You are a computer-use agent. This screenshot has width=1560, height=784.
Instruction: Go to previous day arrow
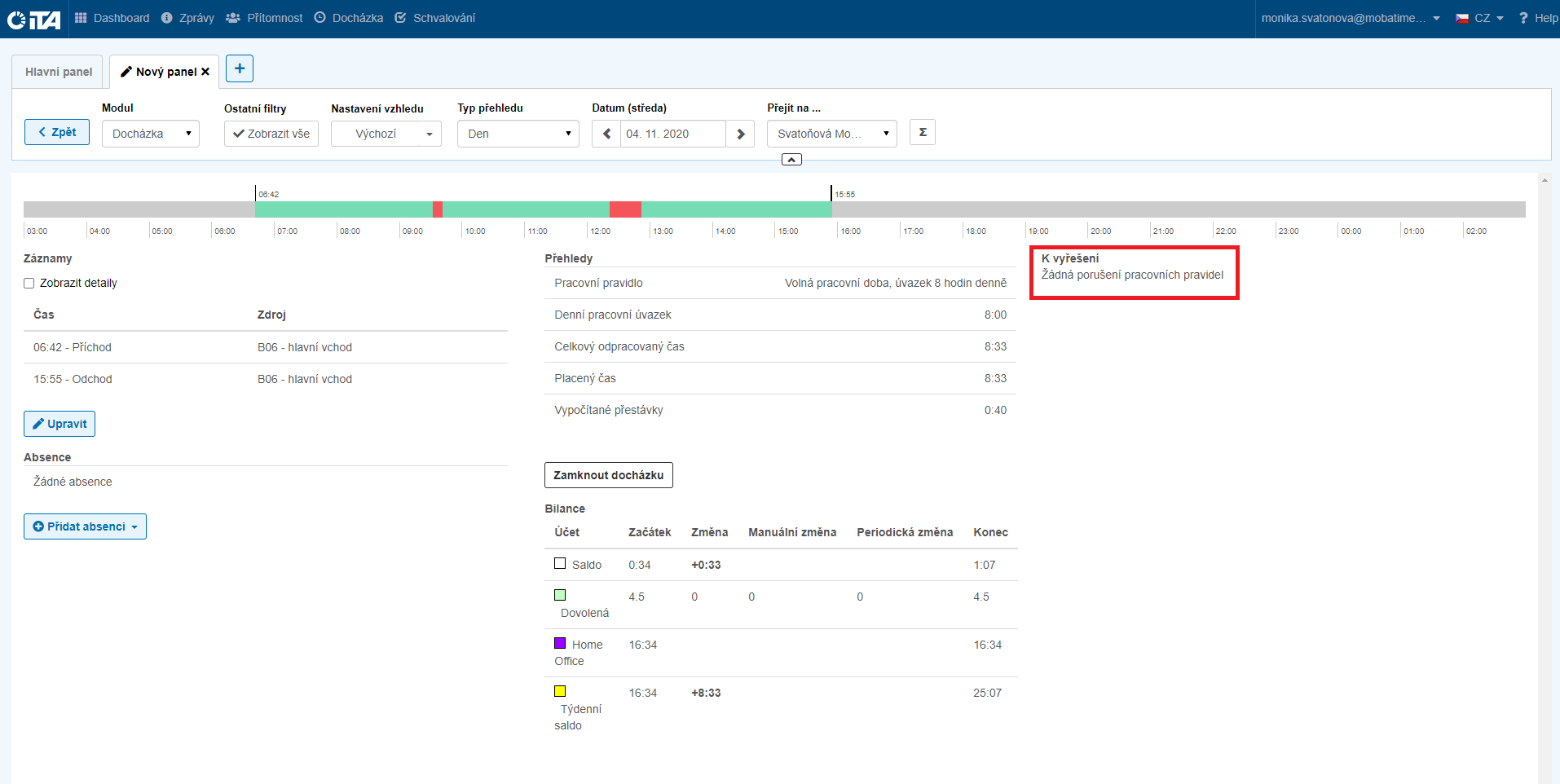[606, 134]
